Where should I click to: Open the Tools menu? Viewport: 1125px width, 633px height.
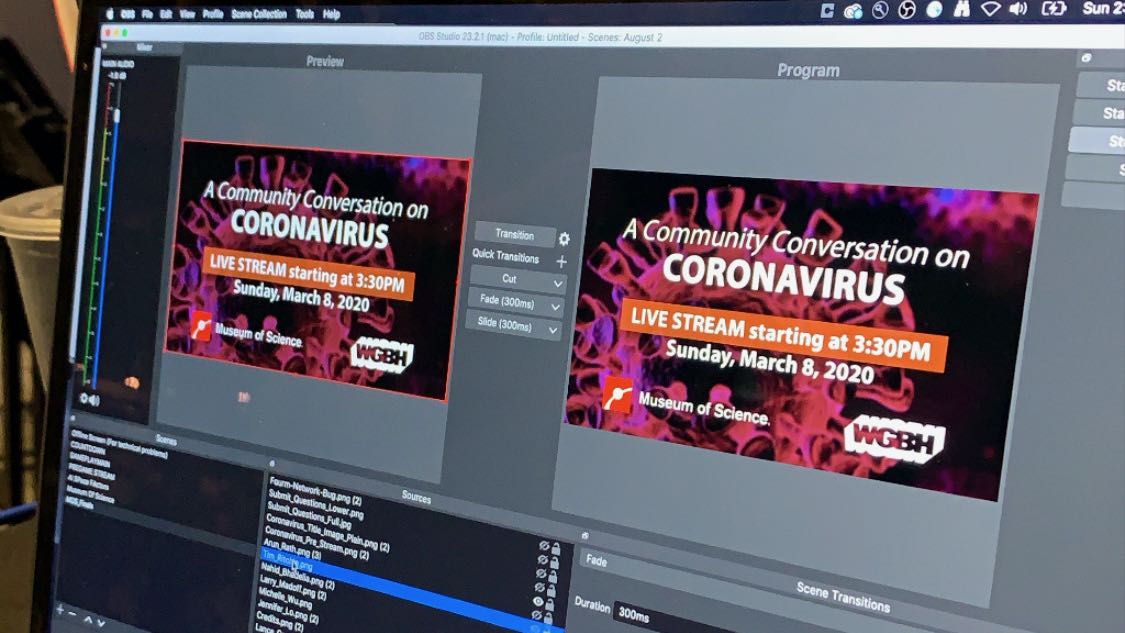click(x=305, y=14)
